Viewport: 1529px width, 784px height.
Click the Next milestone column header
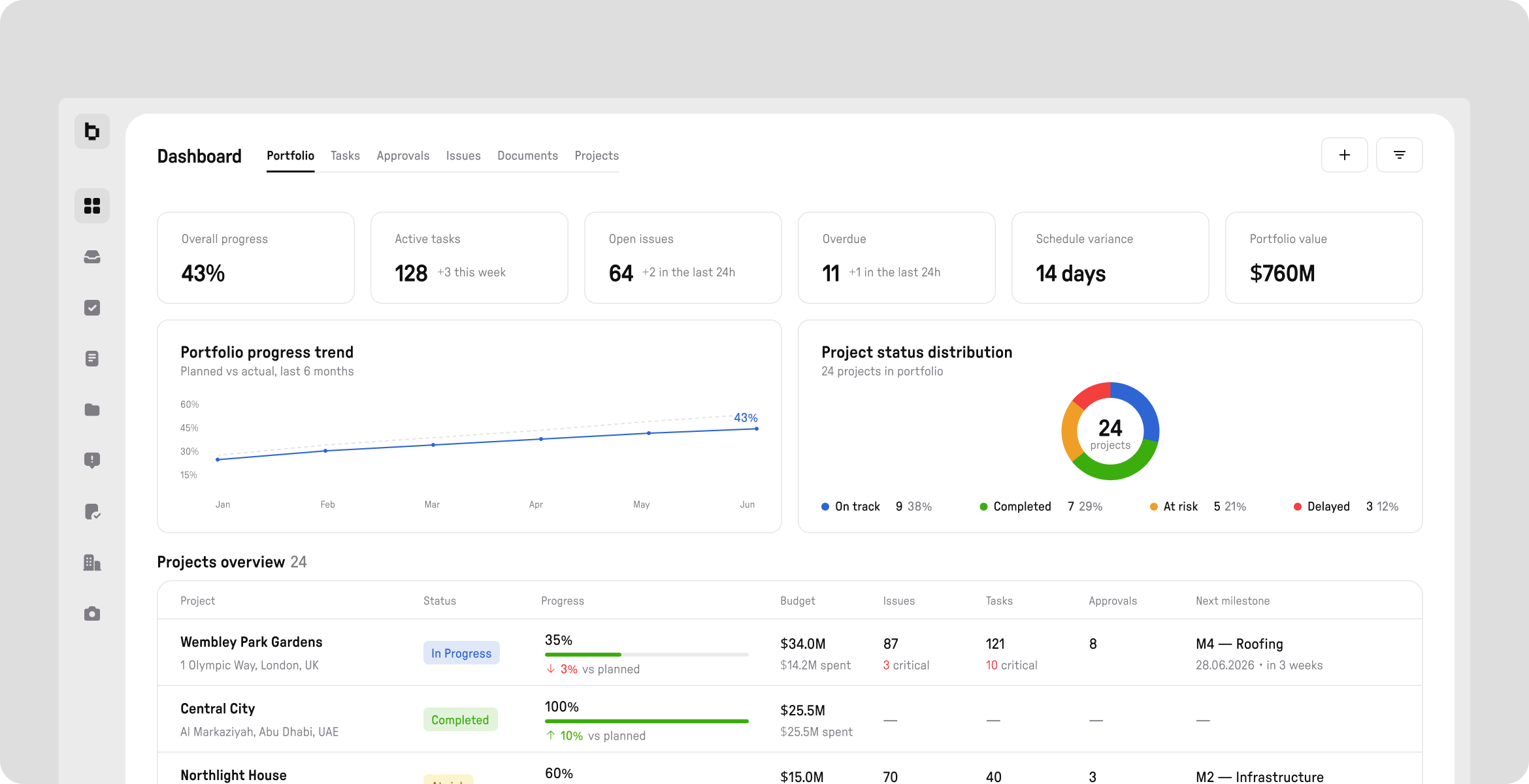point(1232,600)
